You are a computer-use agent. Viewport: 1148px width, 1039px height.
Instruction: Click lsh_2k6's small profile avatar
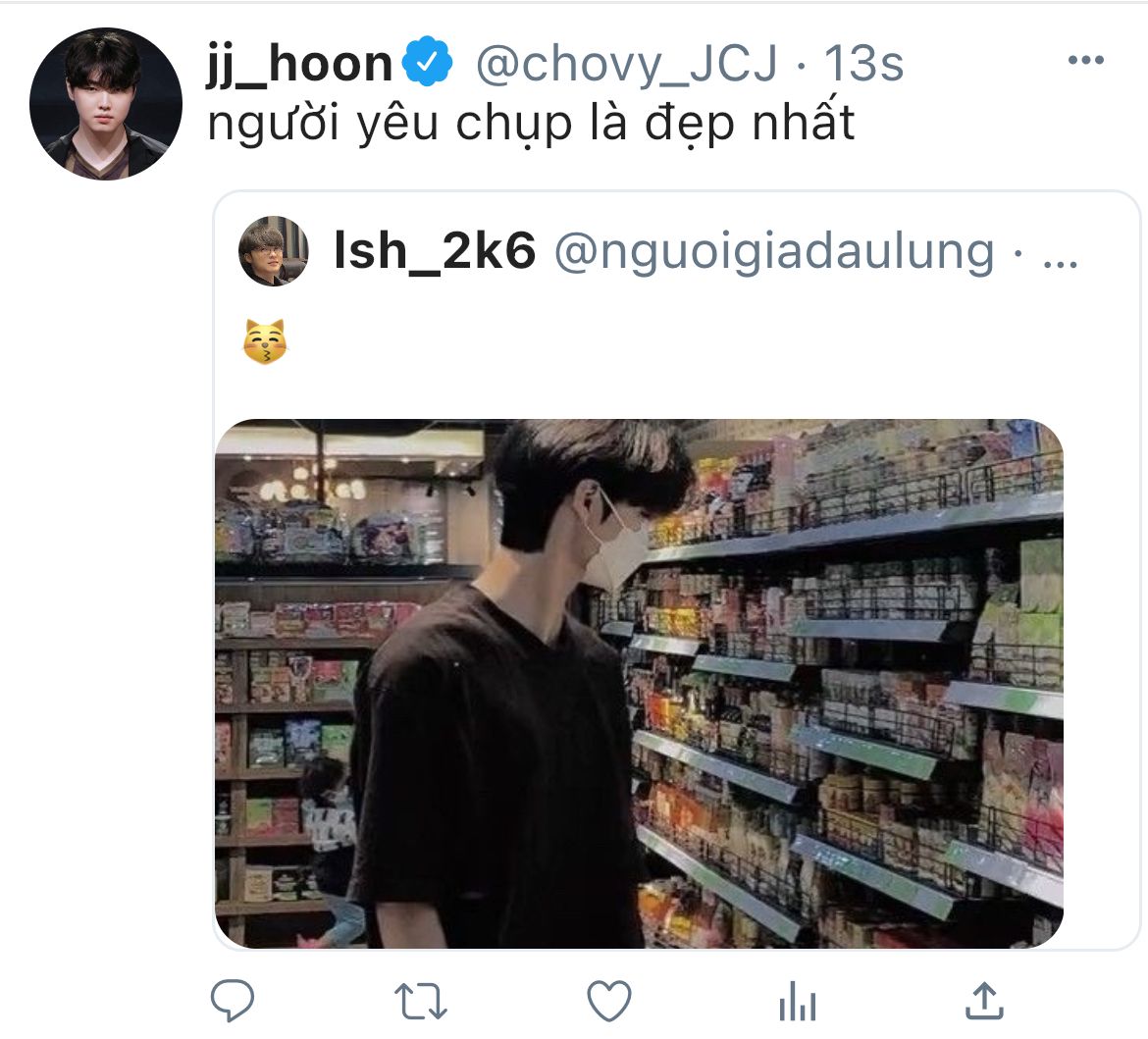tap(274, 251)
